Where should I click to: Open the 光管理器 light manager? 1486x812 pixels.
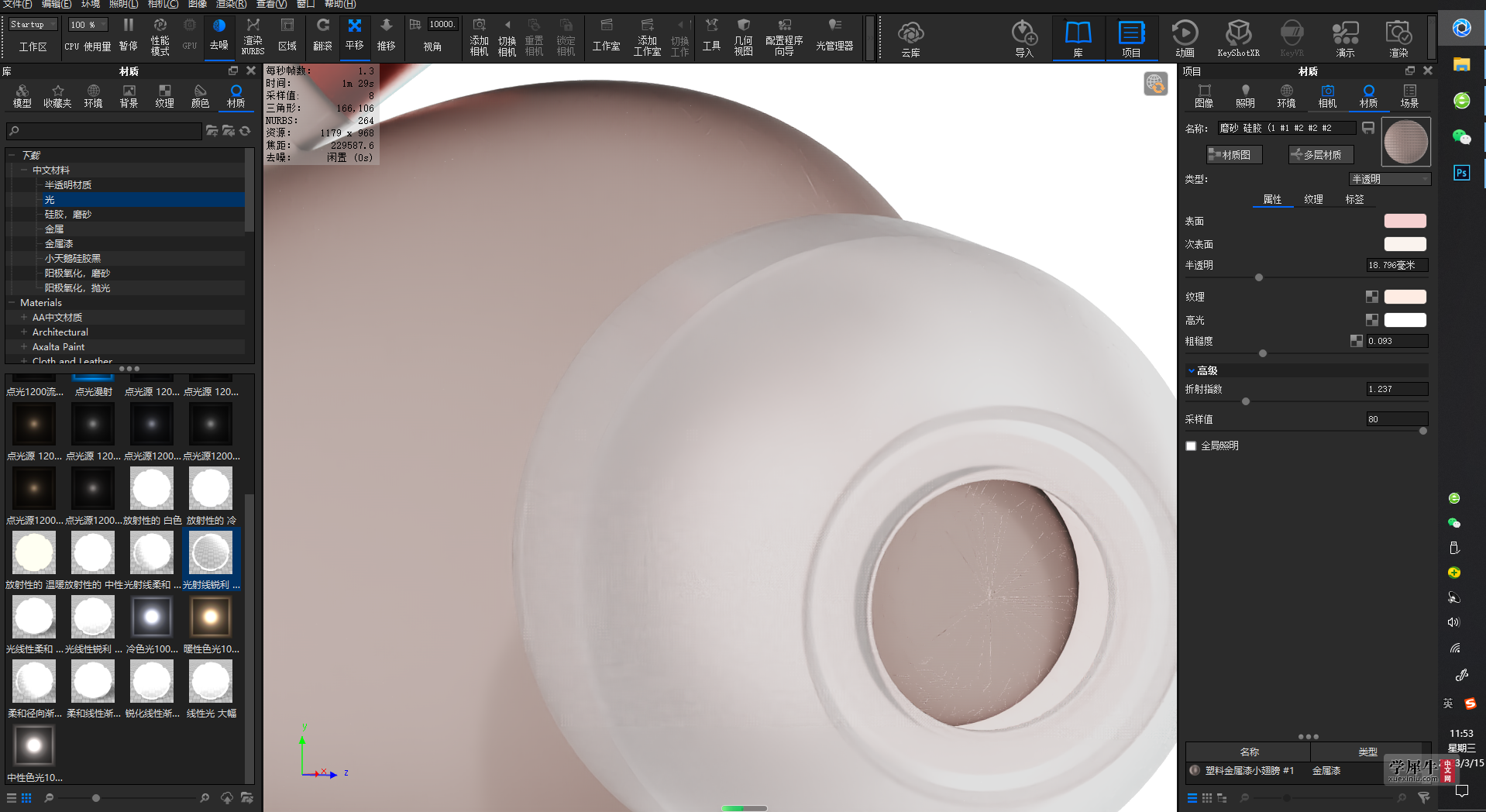[x=834, y=35]
